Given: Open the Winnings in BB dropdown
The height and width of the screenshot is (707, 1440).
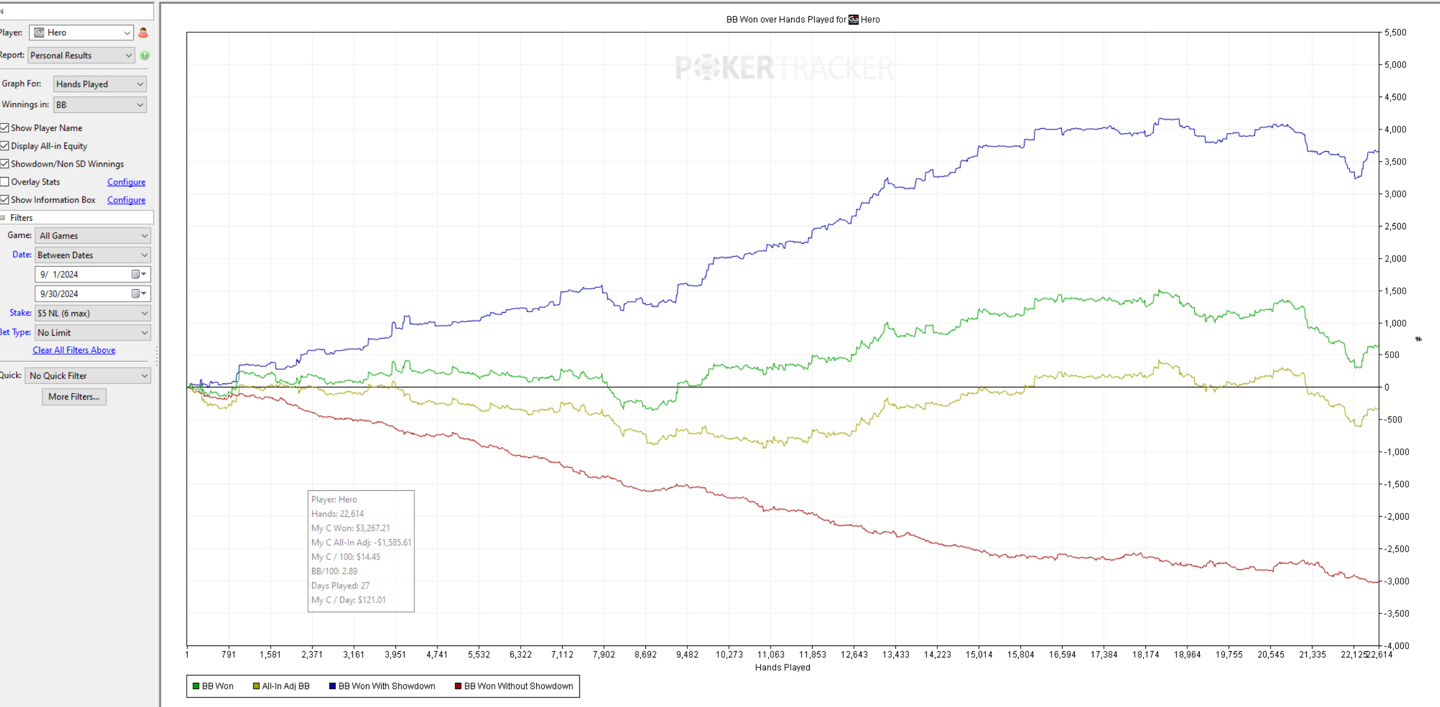Looking at the screenshot, I should 99,105.
